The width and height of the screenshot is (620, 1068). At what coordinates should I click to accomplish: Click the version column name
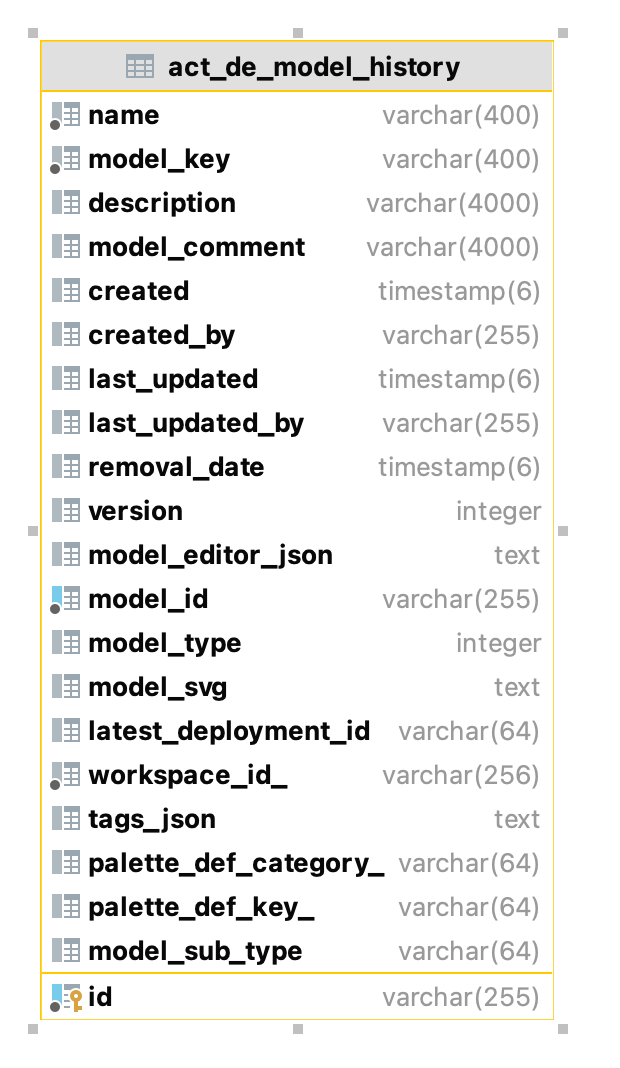coord(136,512)
